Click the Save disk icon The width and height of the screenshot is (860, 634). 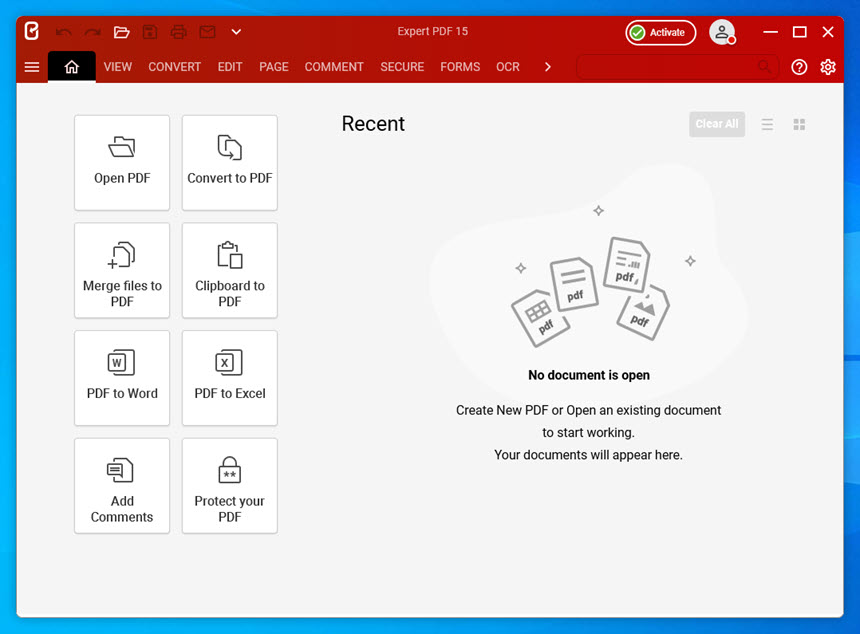pyautogui.click(x=150, y=32)
